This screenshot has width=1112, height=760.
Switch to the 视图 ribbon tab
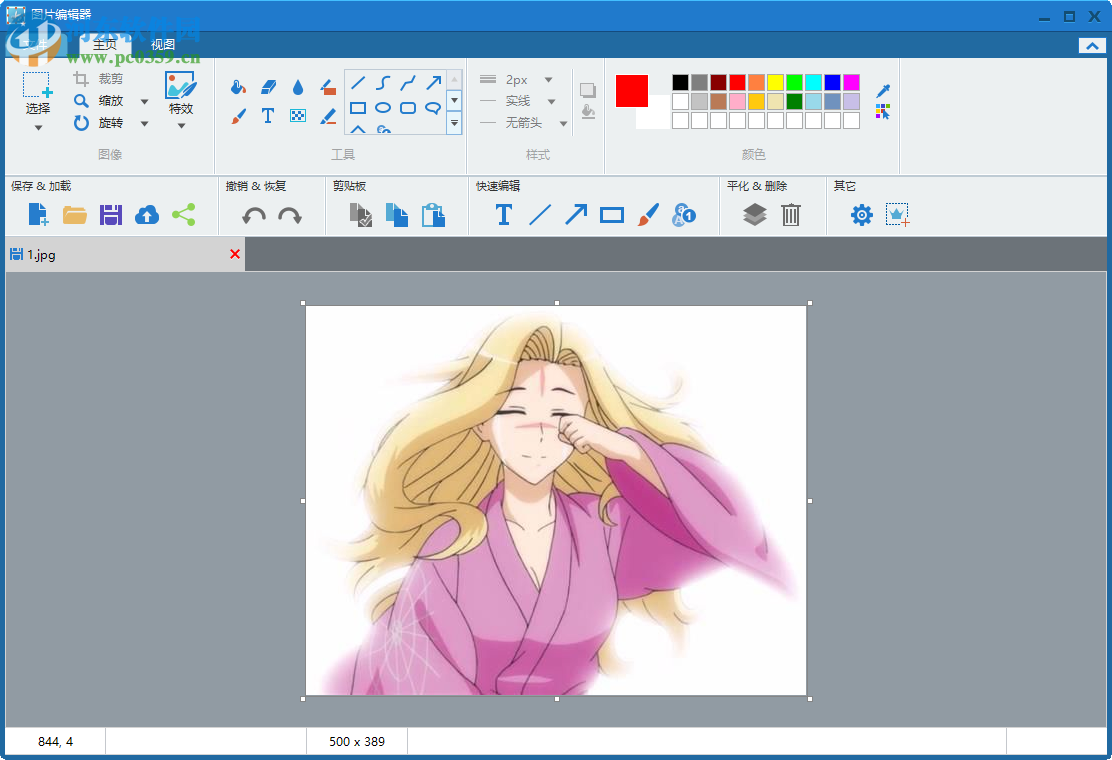tap(162, 44)
